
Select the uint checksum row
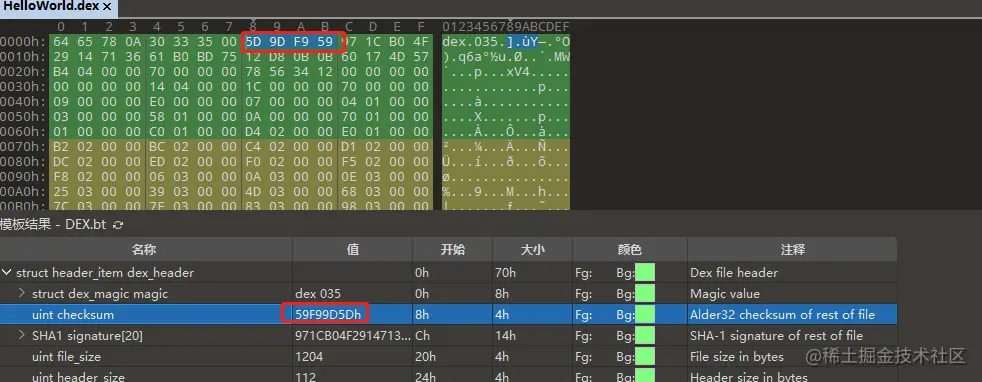pyautogui.click(x=448, y=315)
